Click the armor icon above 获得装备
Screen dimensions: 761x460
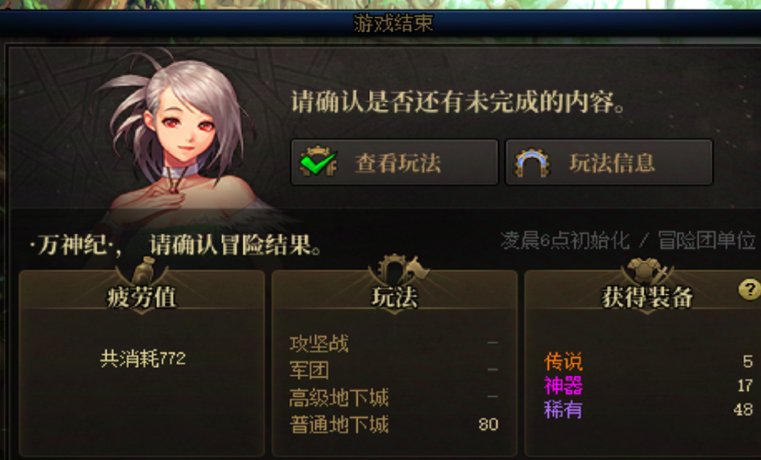648,270
